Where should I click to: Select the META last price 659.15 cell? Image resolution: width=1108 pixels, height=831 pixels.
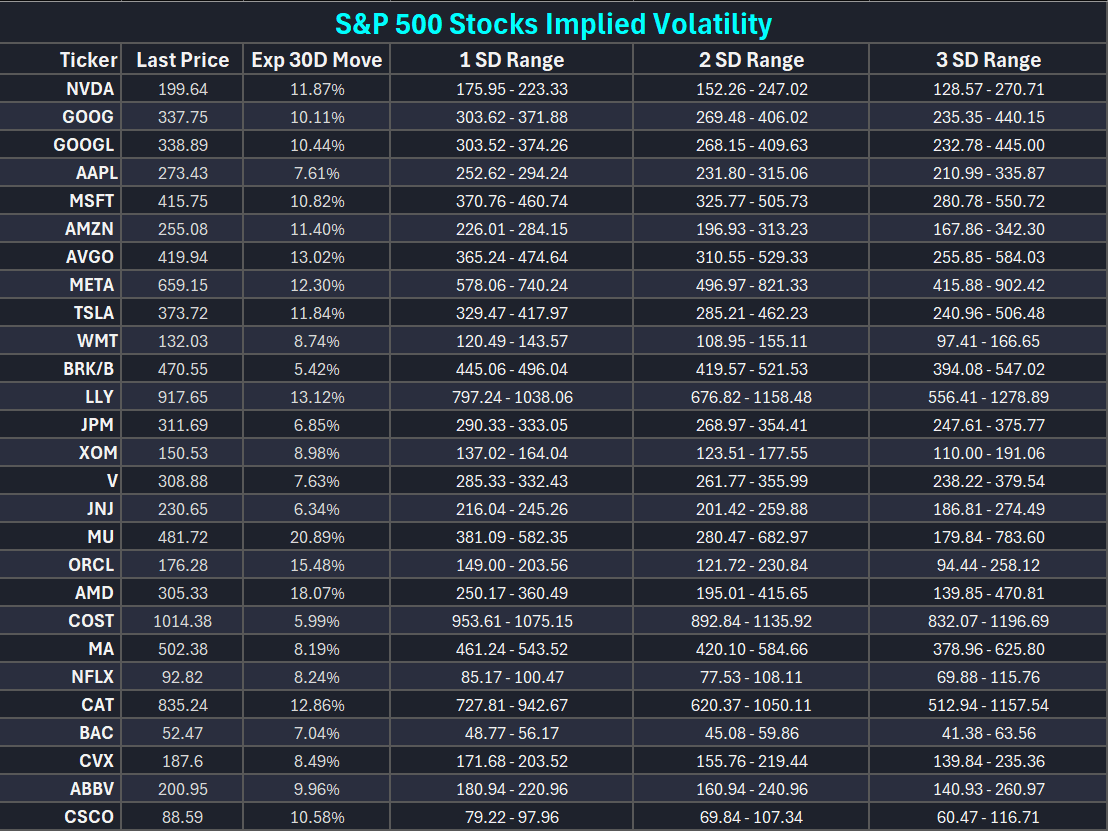183,285
